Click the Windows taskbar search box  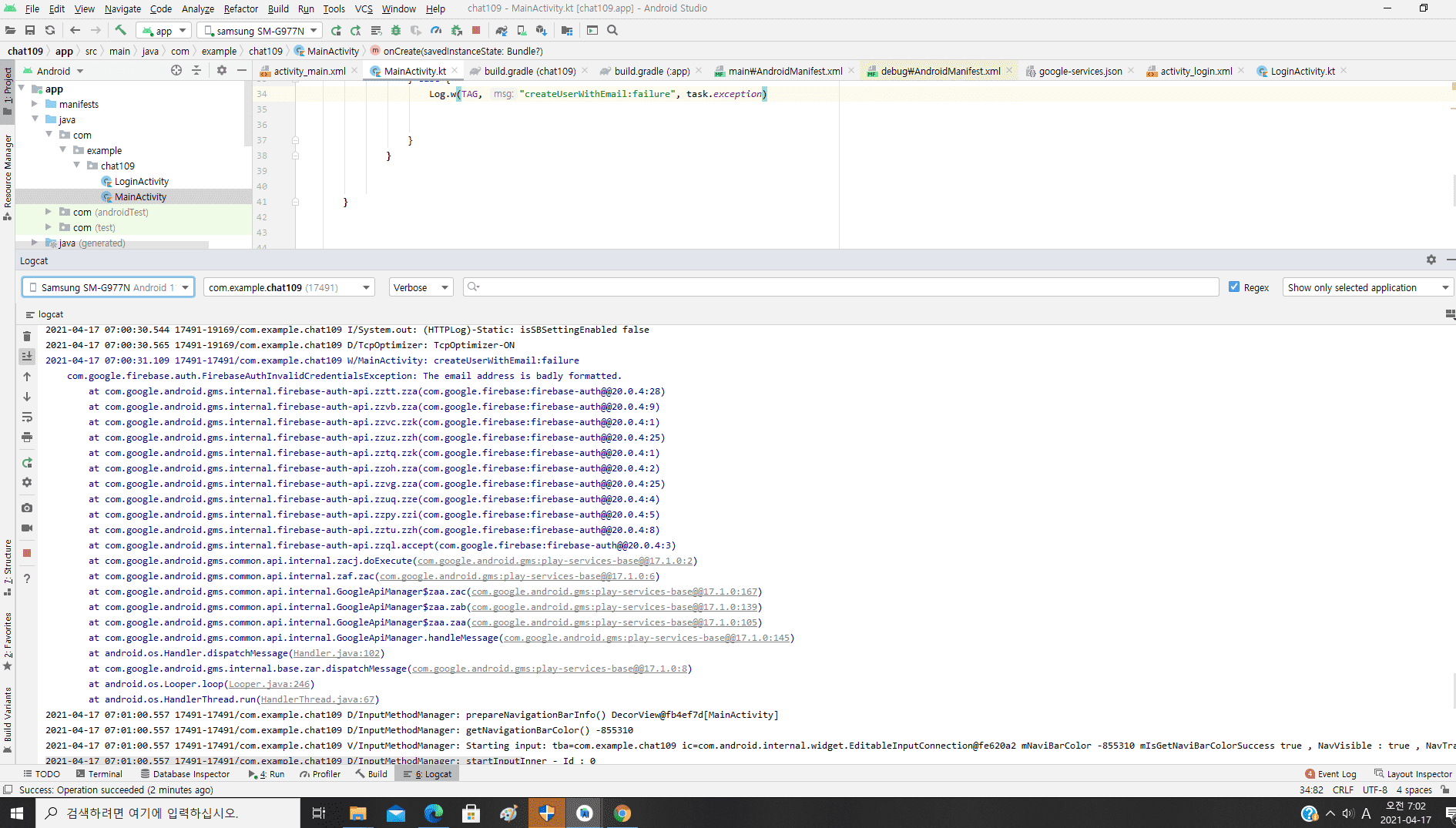[168, 813]
